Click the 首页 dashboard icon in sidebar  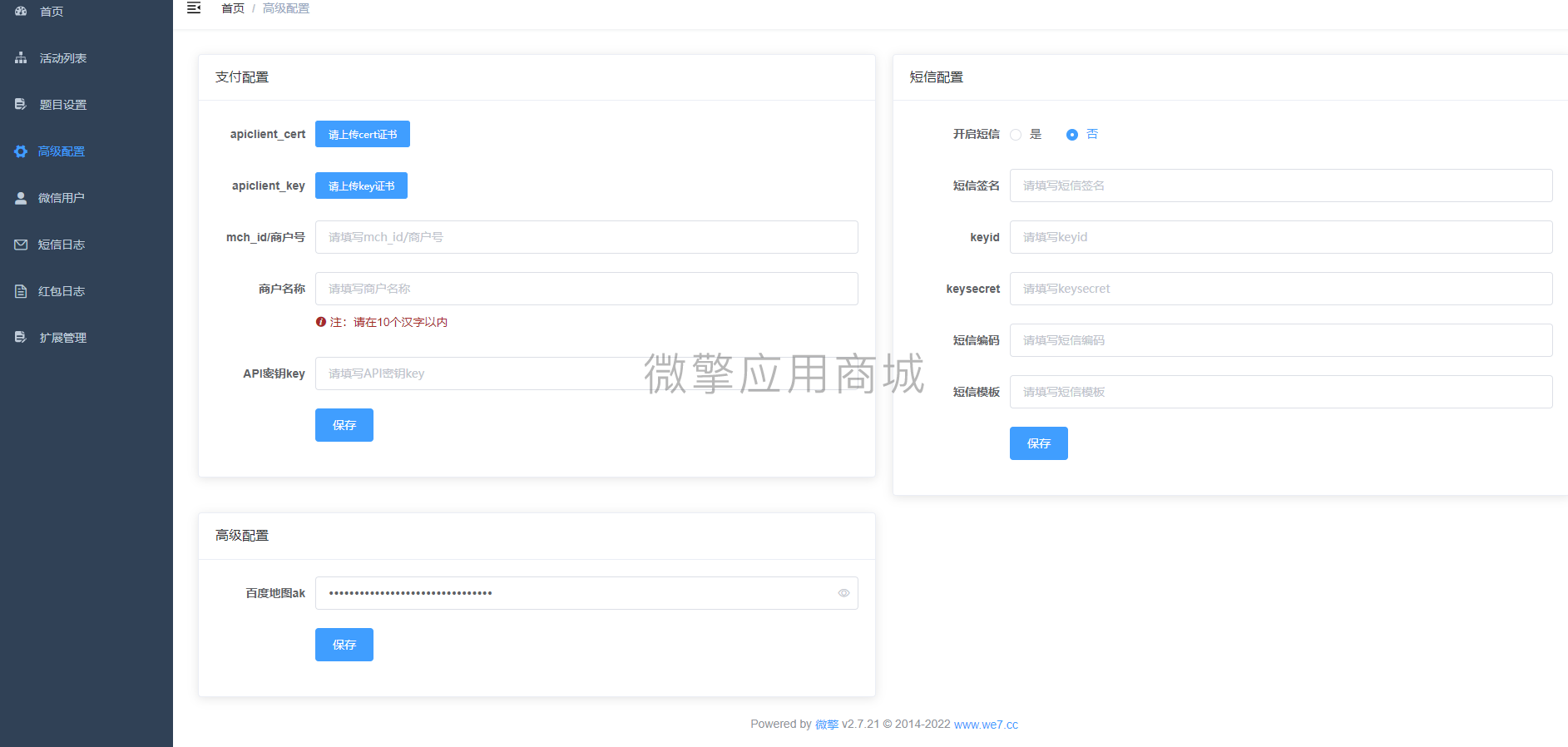pos(21,12)
